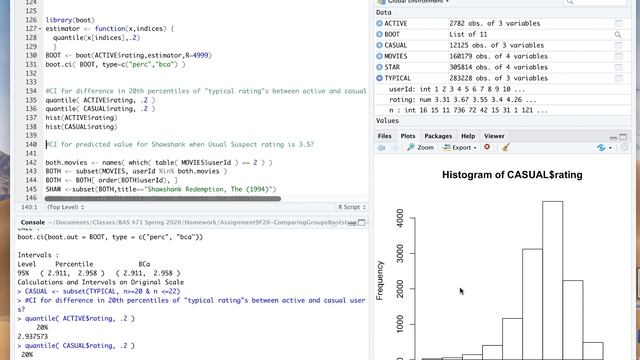The height and width of the screenshot is (360, 640).
Task: Open the Export plot dropdown
Action: pos(460,148)
